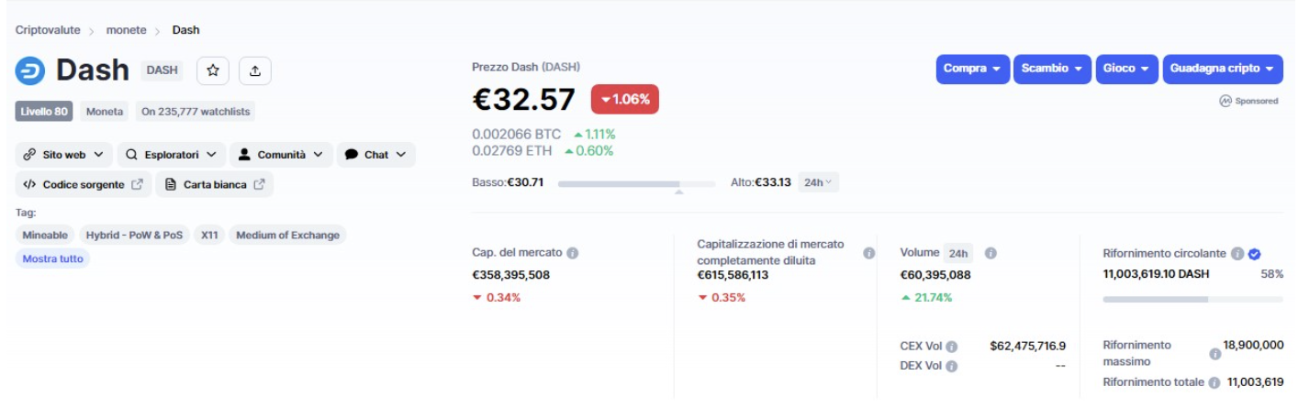Click the blue Dash logo icon
Viewport: 1298px width, 414px height.
coord(30,70)
